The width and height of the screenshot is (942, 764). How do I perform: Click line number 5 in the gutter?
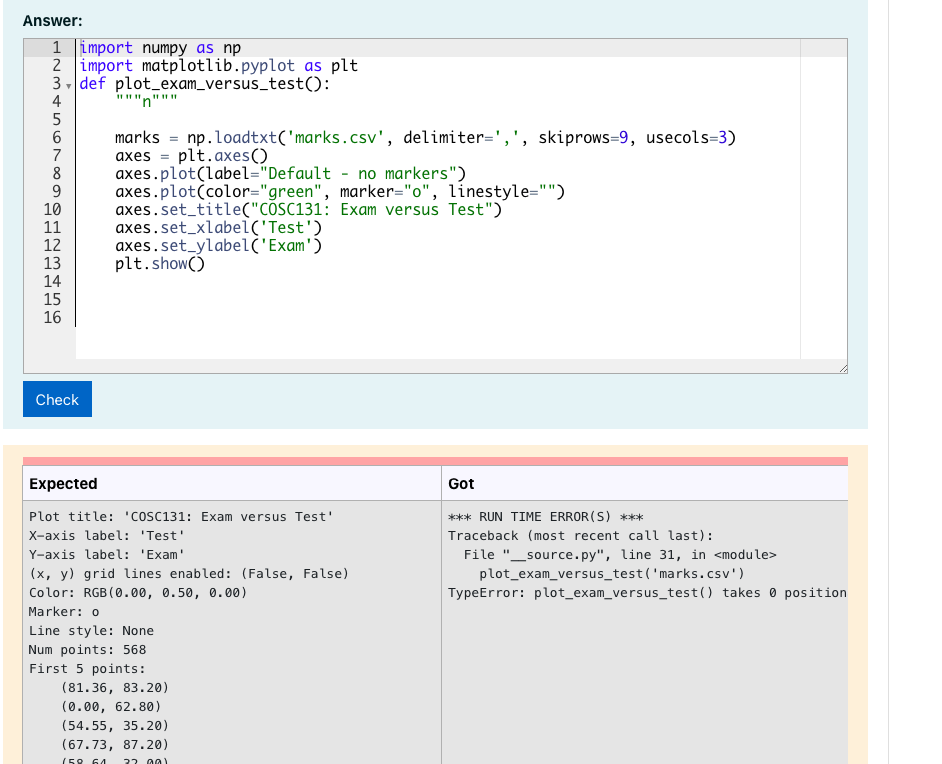[56, 120]
